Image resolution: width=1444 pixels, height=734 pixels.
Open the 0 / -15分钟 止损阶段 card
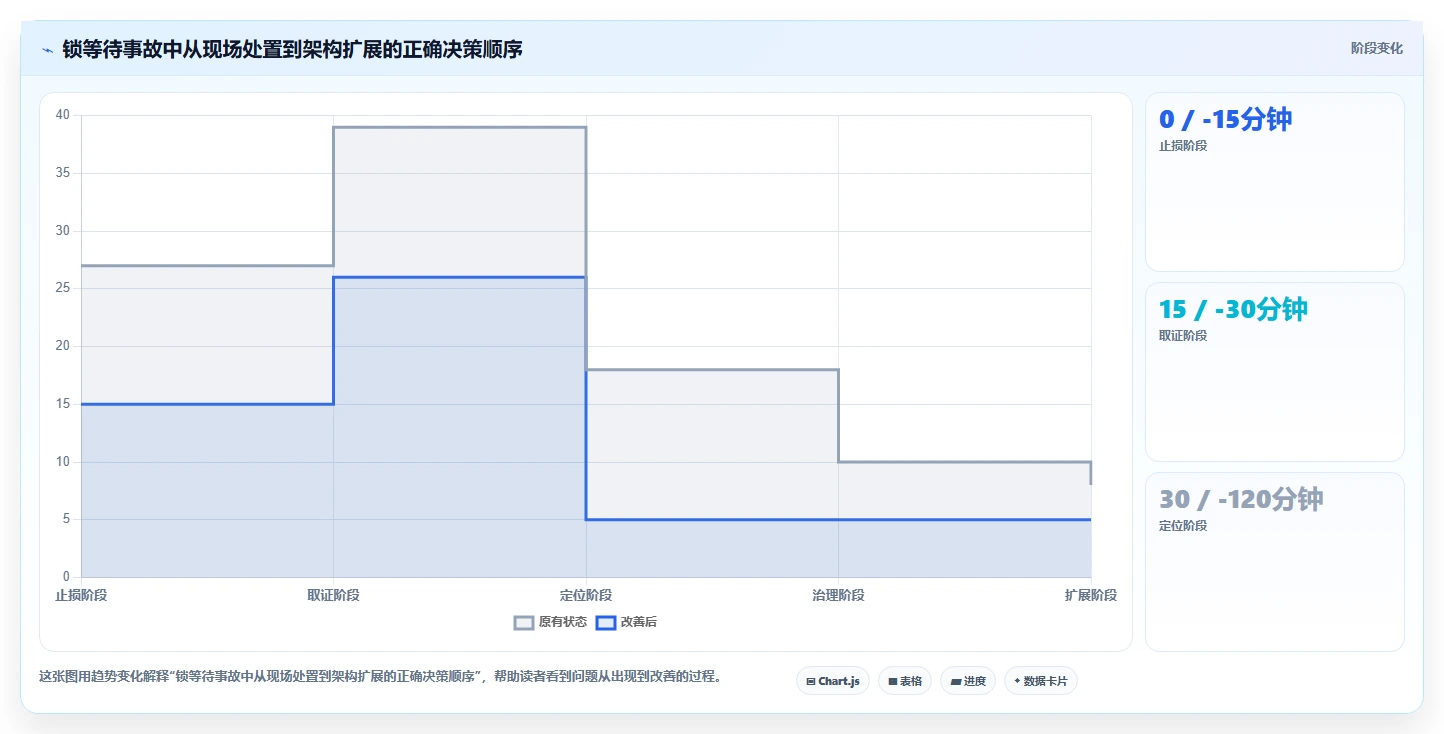1274,182
